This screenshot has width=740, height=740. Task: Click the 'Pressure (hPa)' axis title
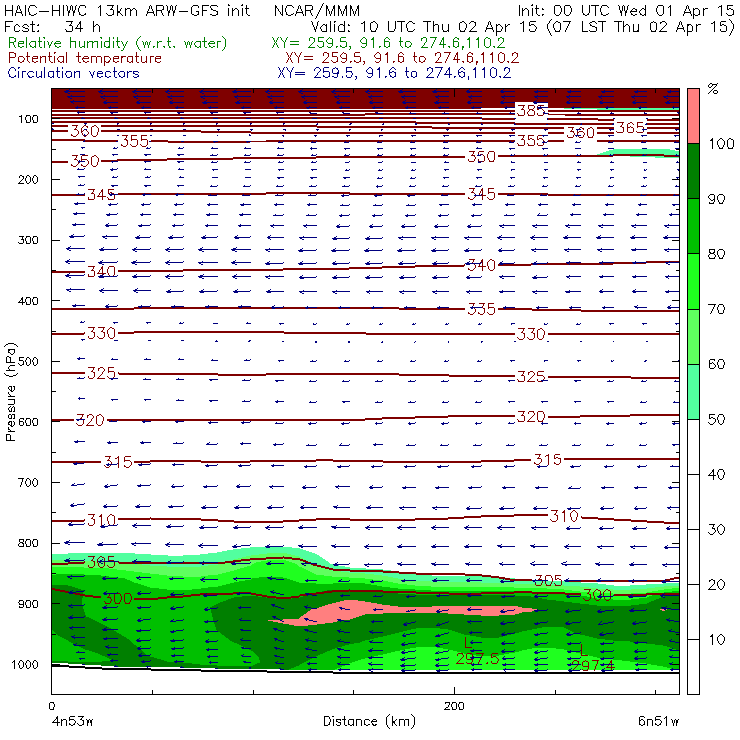tap(10, 392)
